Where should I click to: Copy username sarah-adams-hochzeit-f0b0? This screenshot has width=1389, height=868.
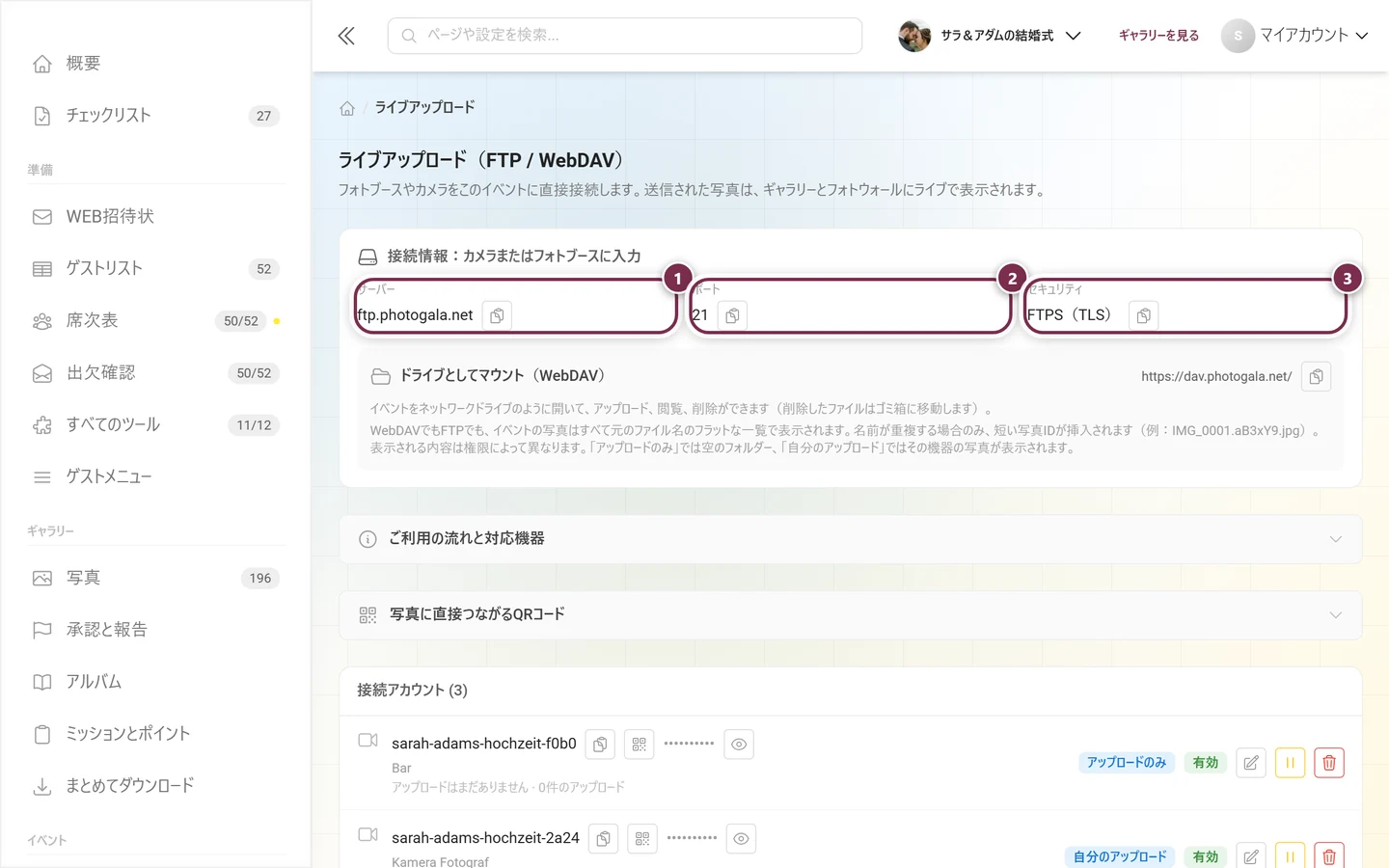click(x=600, y=745)
